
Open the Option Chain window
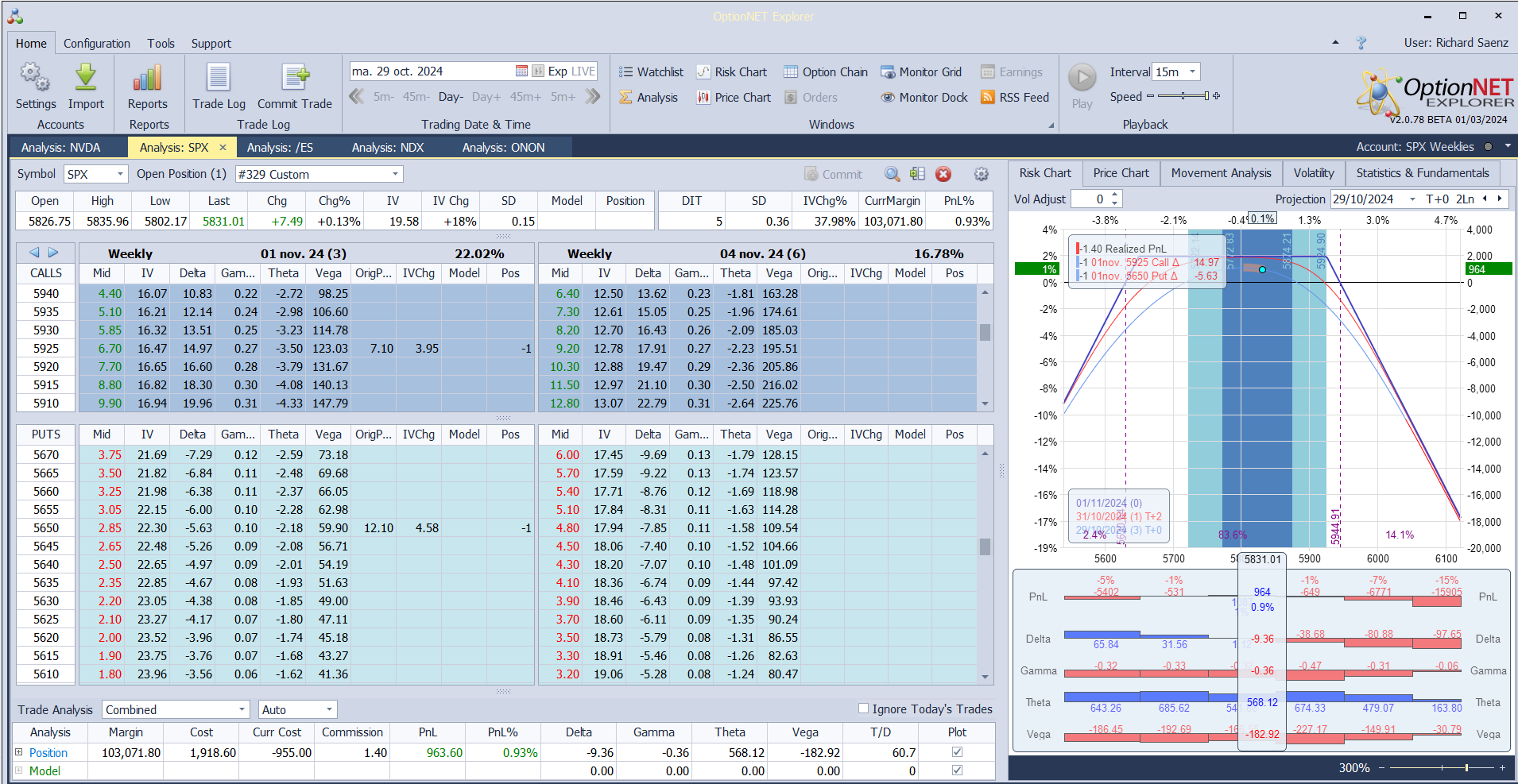coord(826,72)
